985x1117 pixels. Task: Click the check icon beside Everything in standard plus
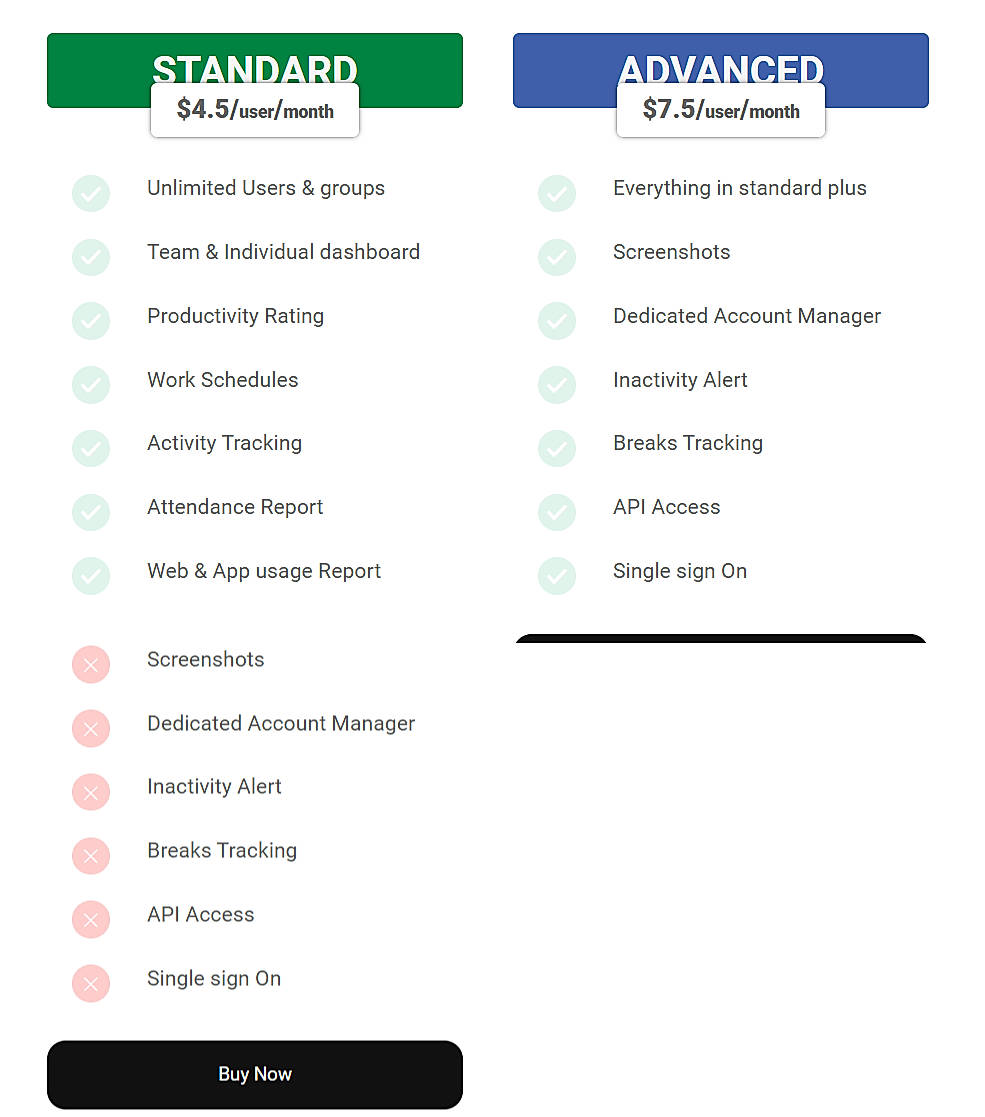pyautogui.click(x=557, y=193)
